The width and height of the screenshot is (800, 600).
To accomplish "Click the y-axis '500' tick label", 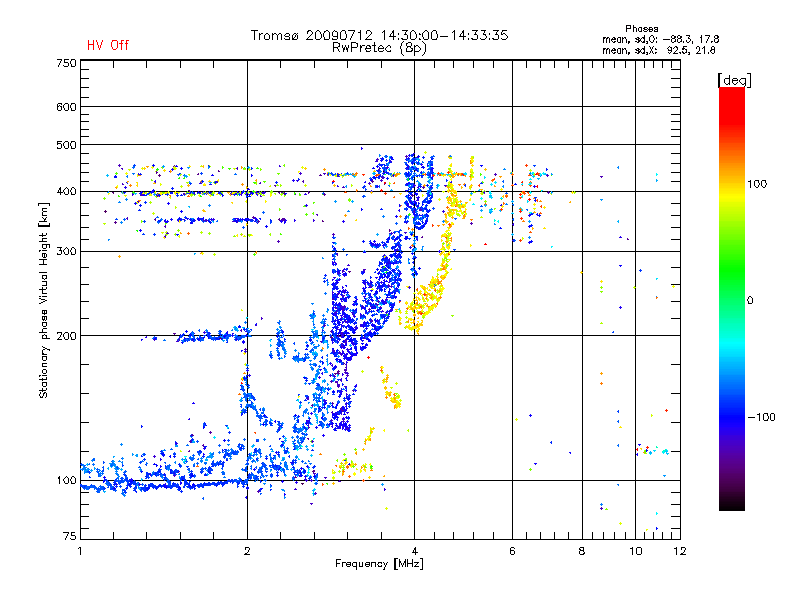I will pyautogui.click(x=66, y=145).
